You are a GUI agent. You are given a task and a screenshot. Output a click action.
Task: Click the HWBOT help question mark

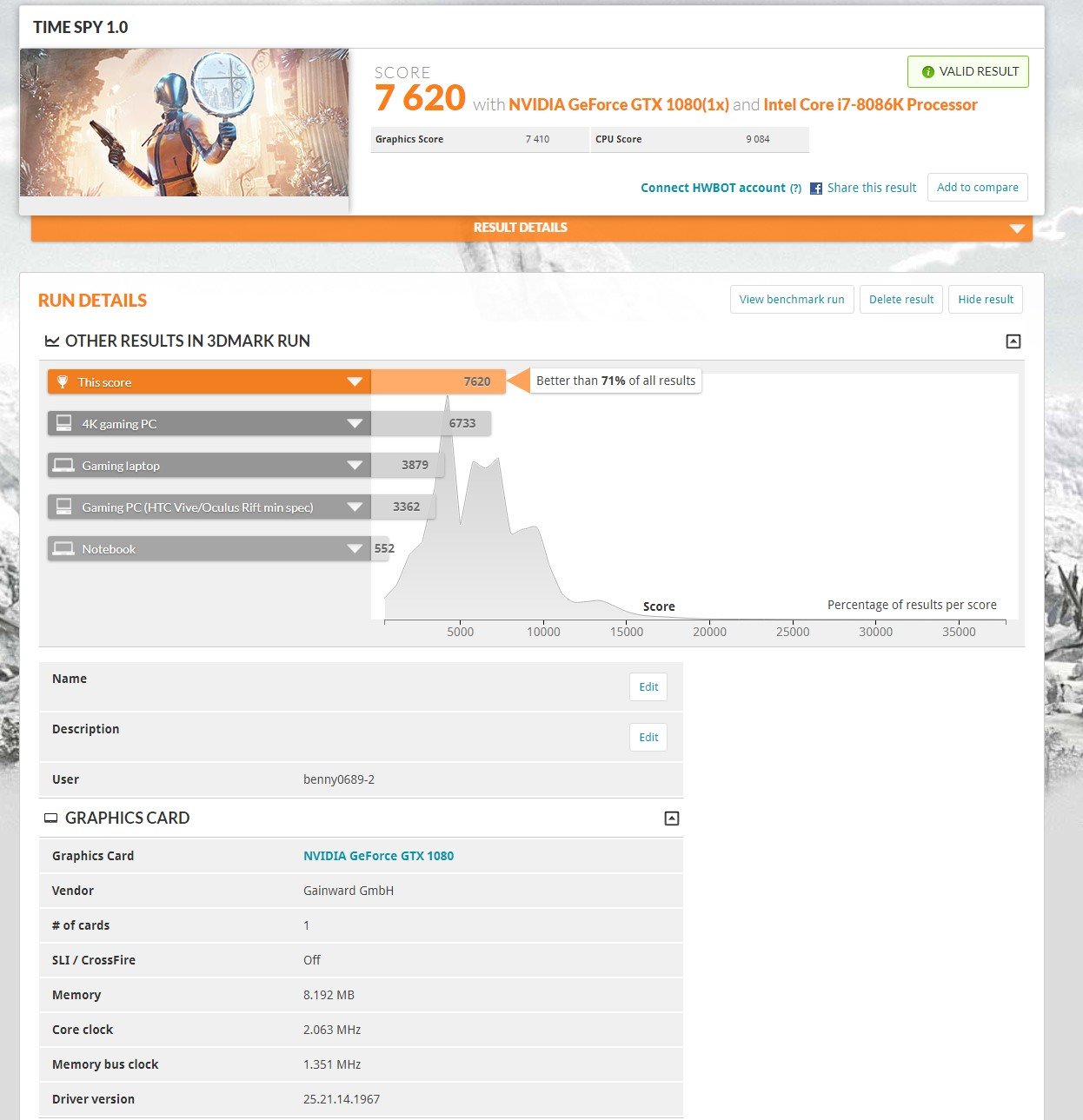coord(795,189)
